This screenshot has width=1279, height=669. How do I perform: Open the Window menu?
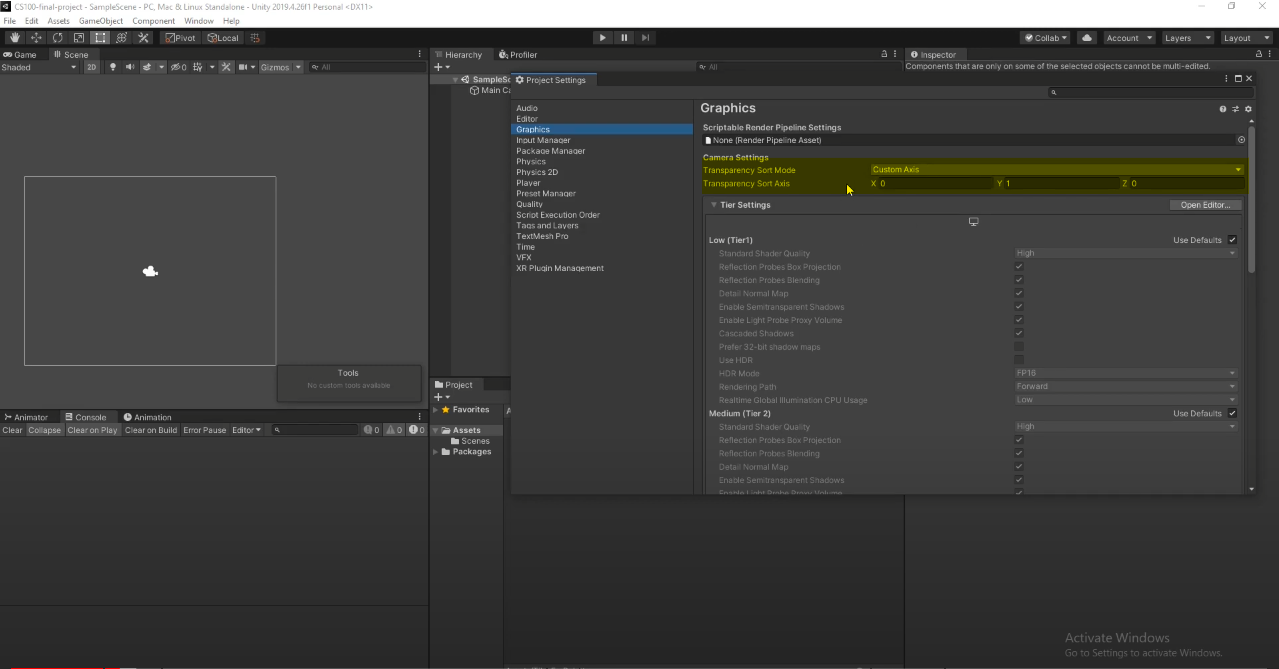pos(198,21)
